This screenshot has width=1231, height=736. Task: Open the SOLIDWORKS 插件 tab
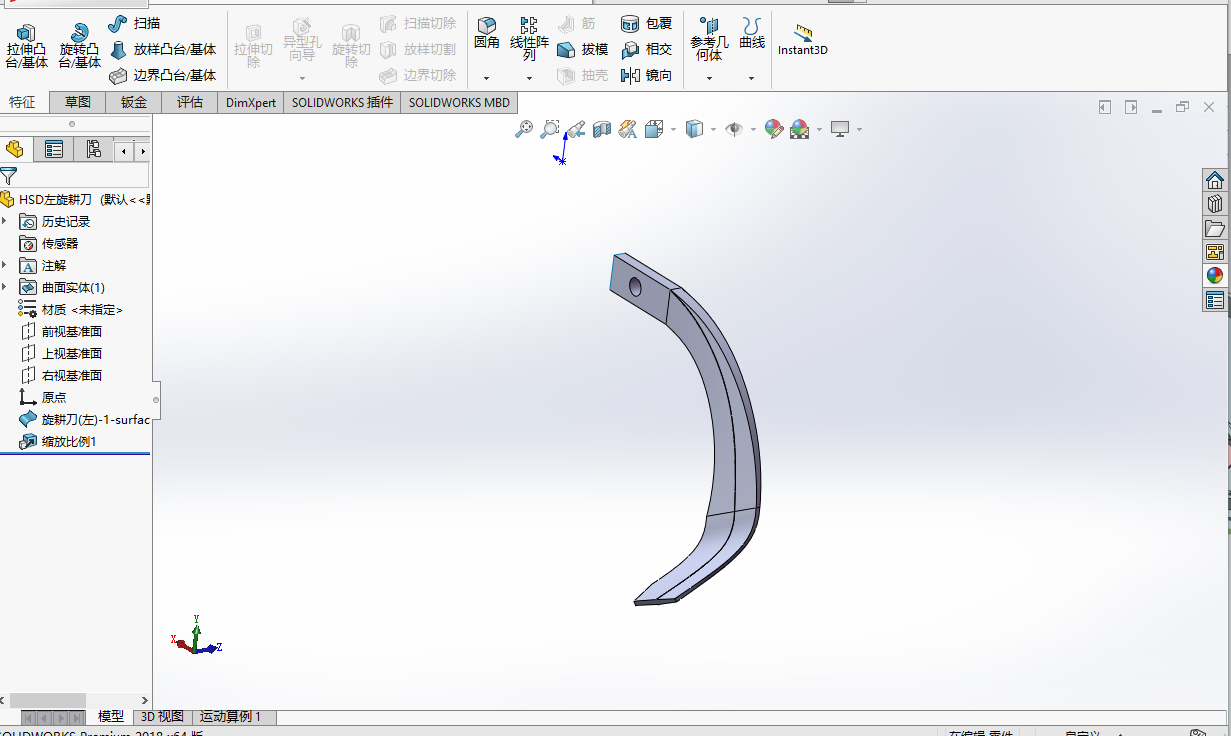342,102
